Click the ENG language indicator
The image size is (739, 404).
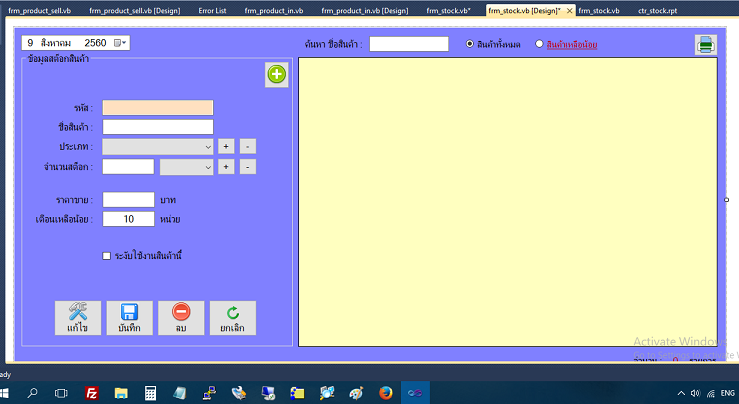[728, 393]
